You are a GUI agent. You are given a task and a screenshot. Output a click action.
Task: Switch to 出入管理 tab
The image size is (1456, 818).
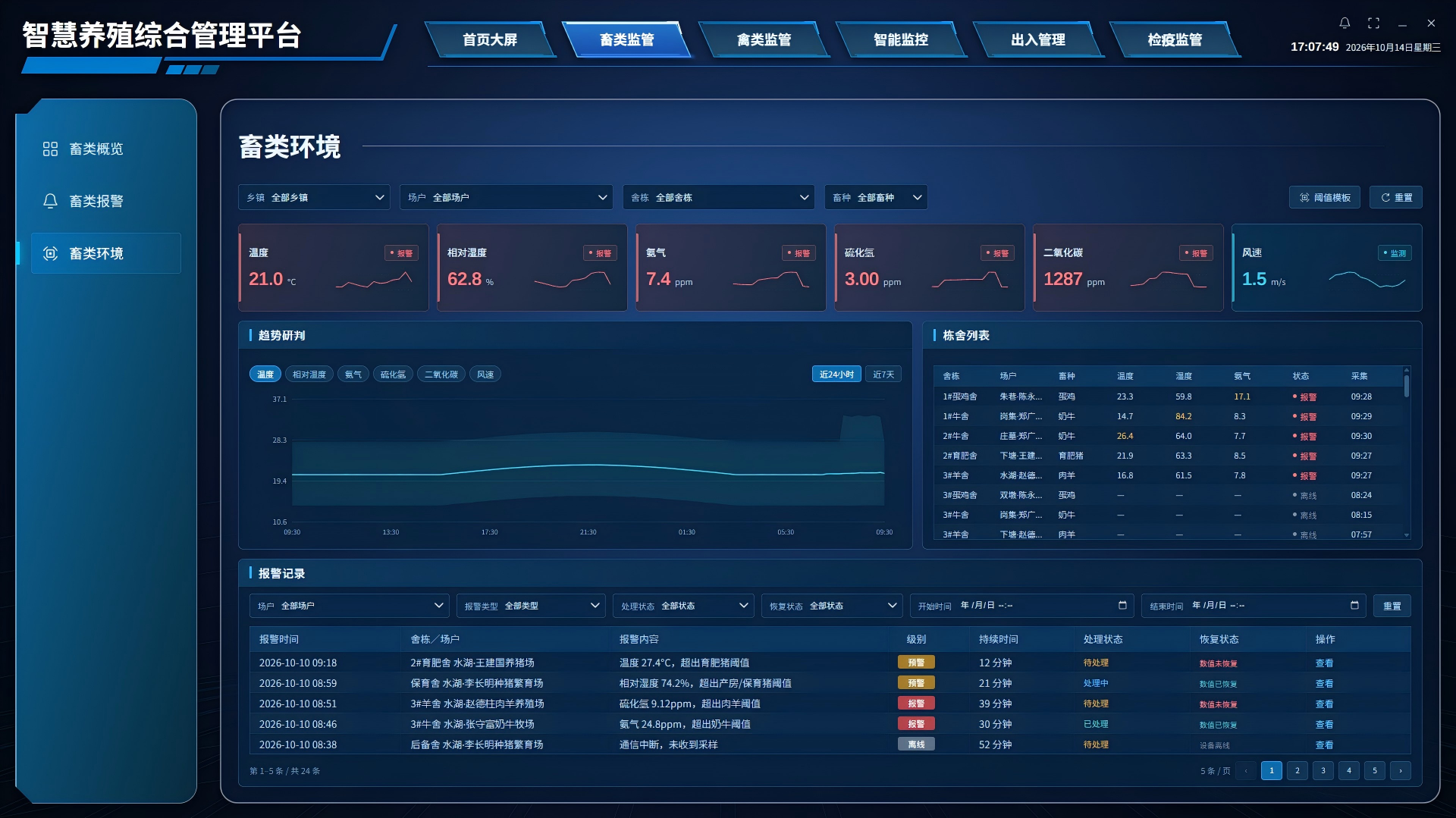click(x=1038, y=39)
